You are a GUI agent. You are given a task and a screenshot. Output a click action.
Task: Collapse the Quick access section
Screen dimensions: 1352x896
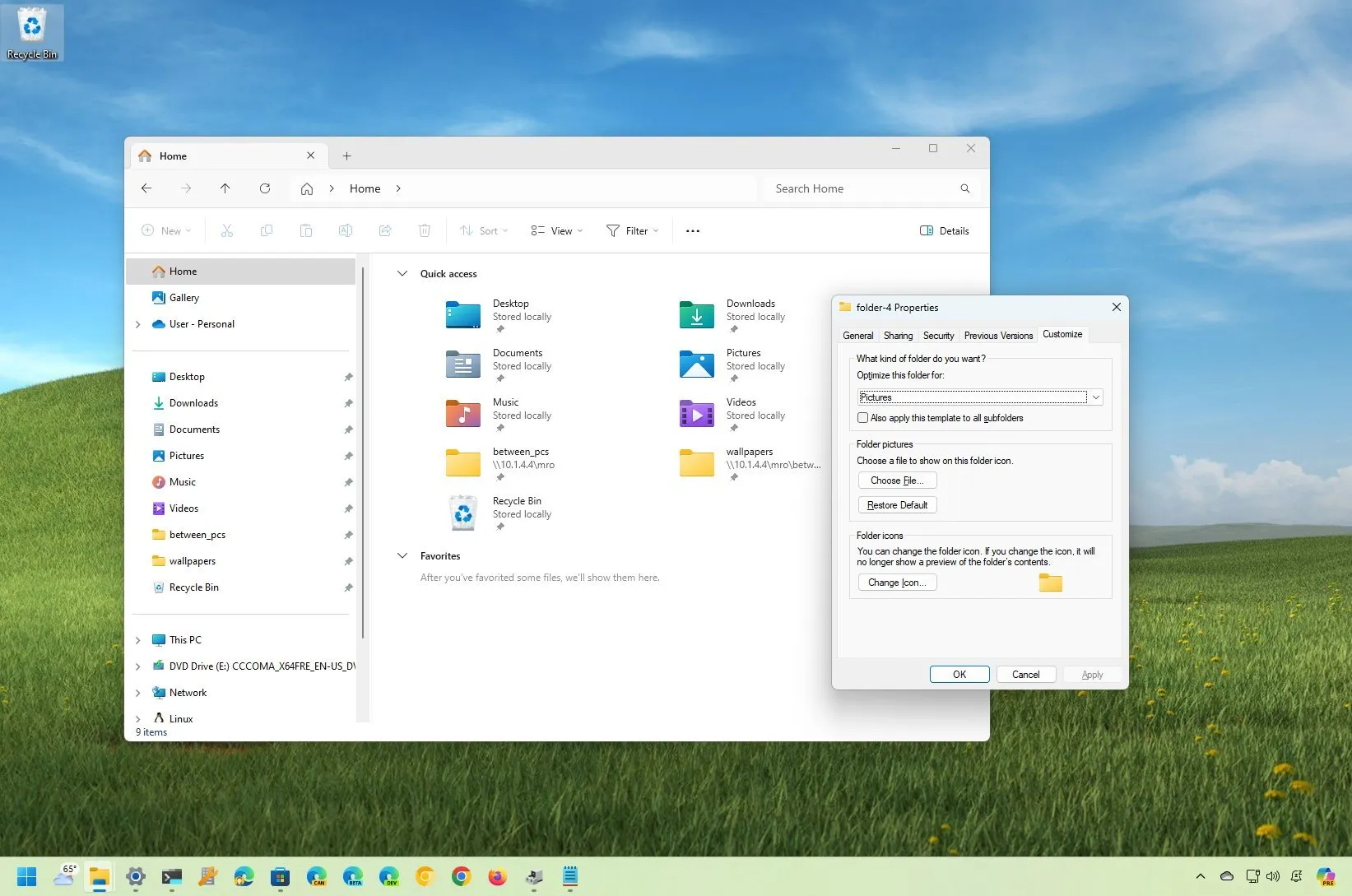click(x=402, y=274)
